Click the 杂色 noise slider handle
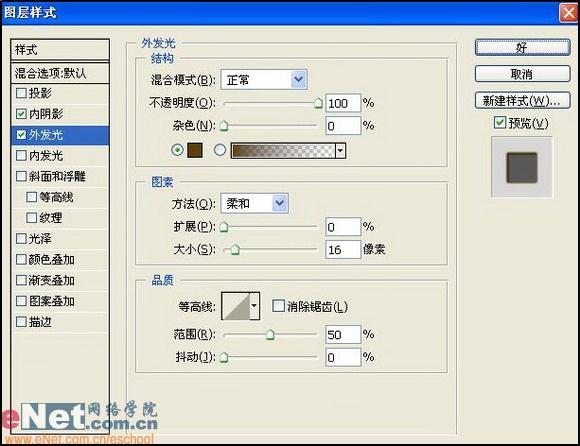 click(x=224, y=126)
